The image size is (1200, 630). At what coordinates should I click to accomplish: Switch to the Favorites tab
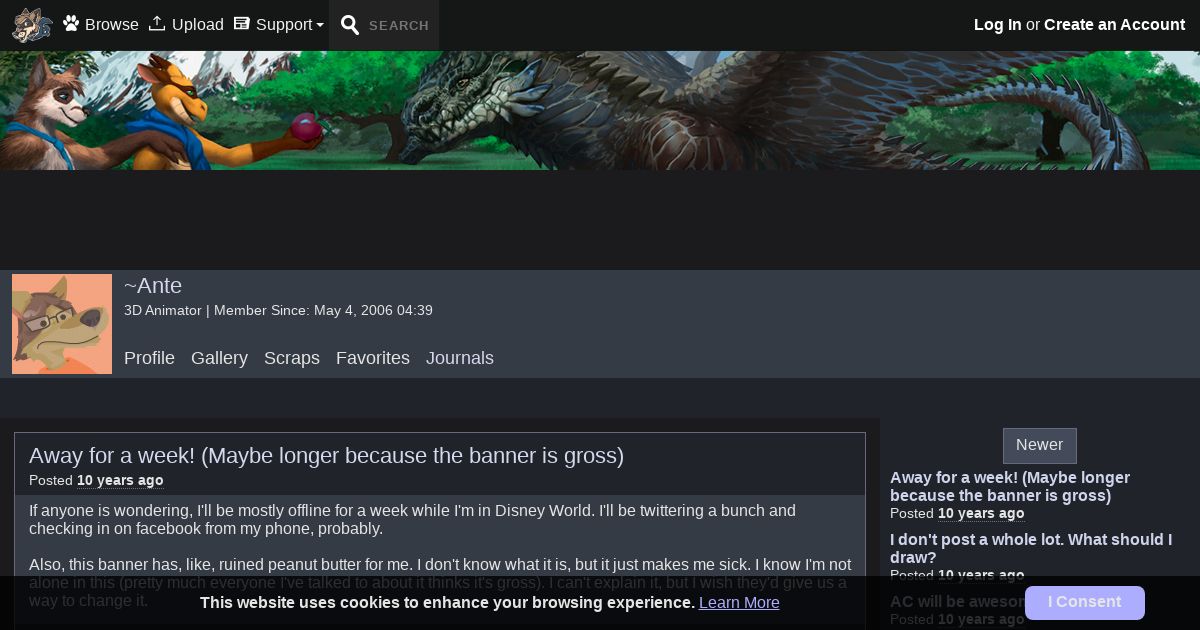click(373, 358)
